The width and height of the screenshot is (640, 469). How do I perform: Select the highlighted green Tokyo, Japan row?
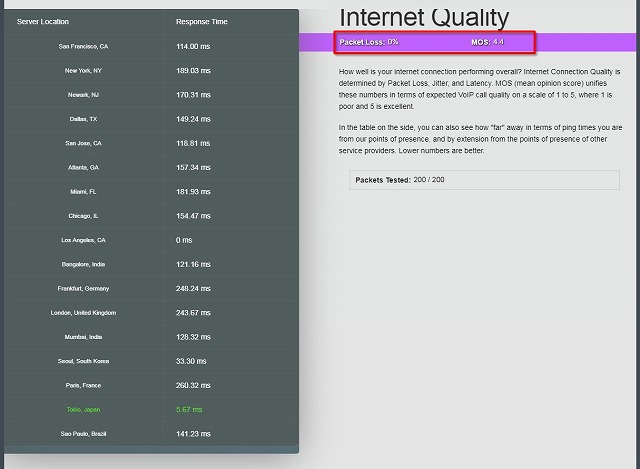84,409
